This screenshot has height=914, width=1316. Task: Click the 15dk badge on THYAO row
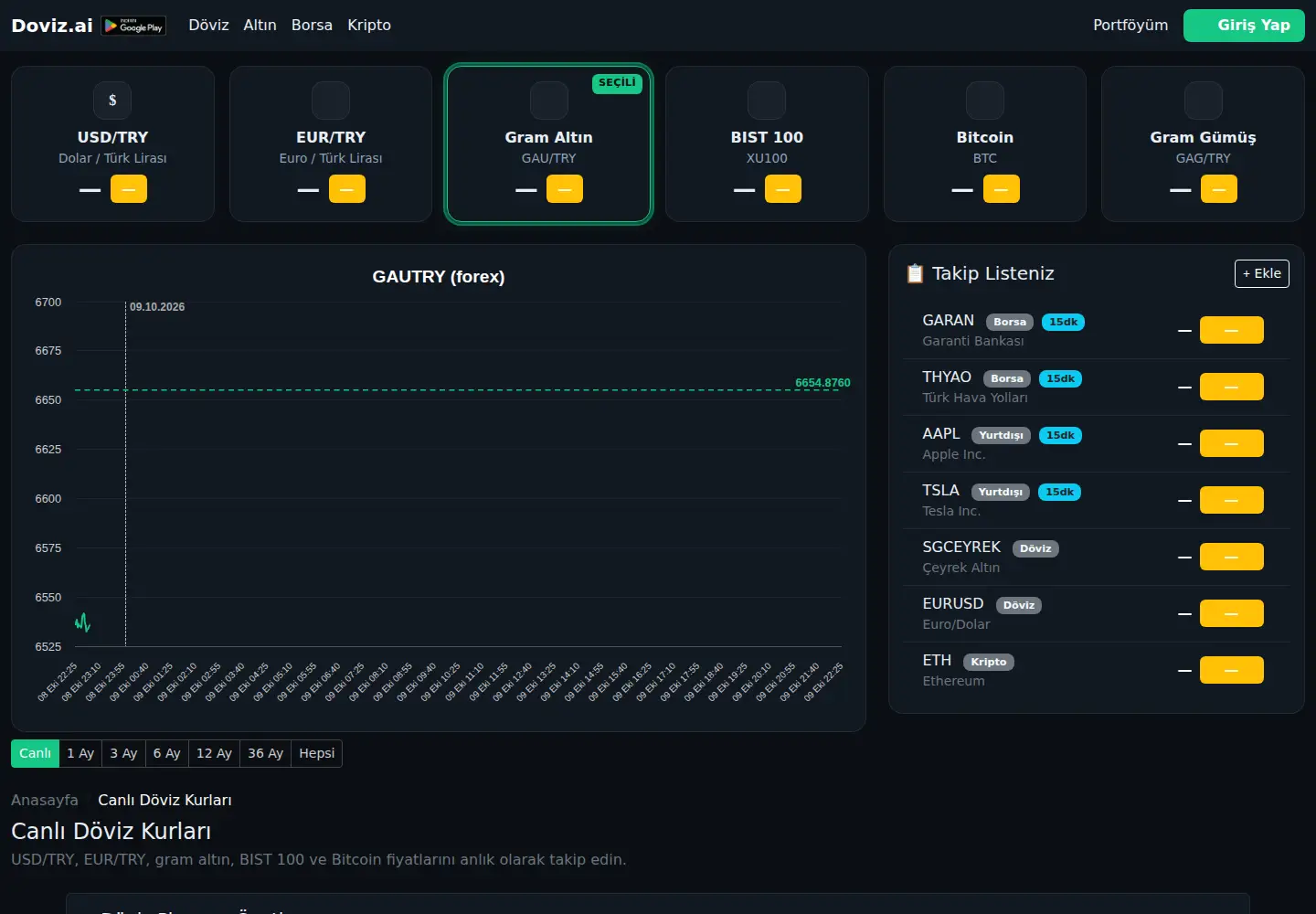coord(1060,378)
